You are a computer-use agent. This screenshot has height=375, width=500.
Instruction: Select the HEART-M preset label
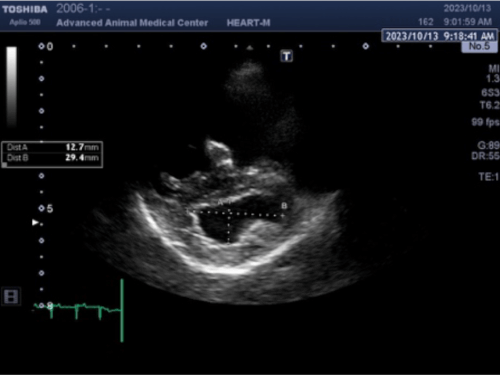[248, 23]
